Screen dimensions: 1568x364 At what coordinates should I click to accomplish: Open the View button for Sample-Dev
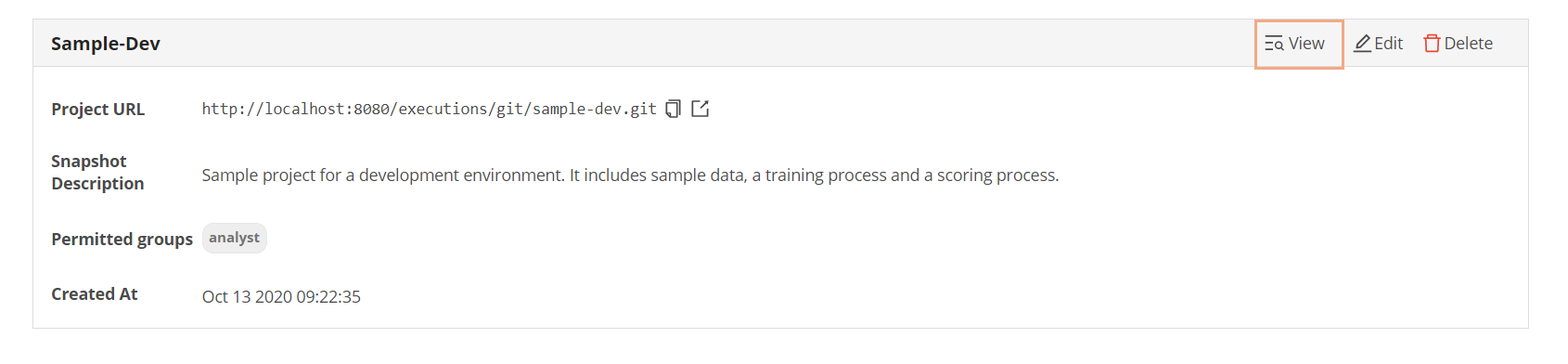pos(1299,44)
